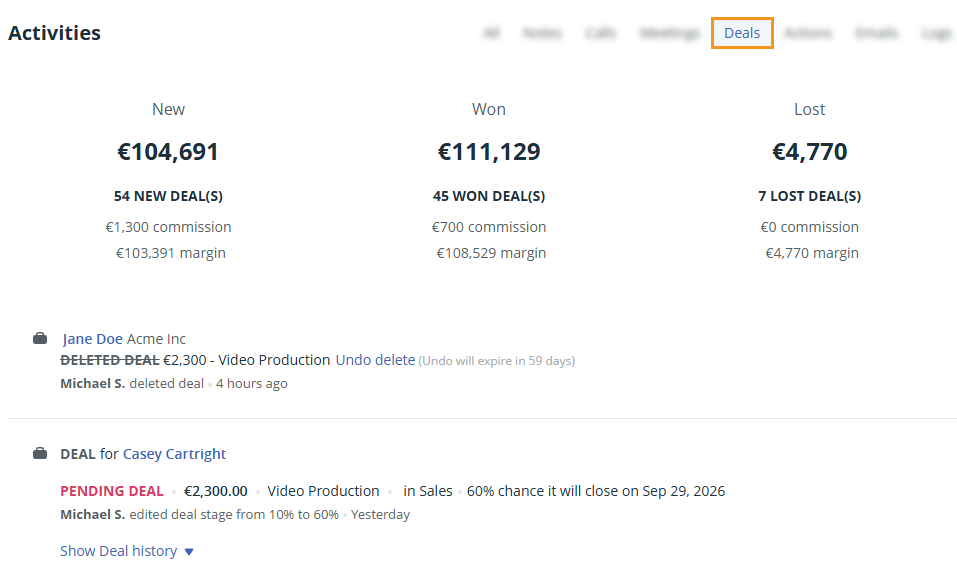Click the €108,529 margin text
The height and width of the screenshot is (581, 957).
click(x=491, y=253)
